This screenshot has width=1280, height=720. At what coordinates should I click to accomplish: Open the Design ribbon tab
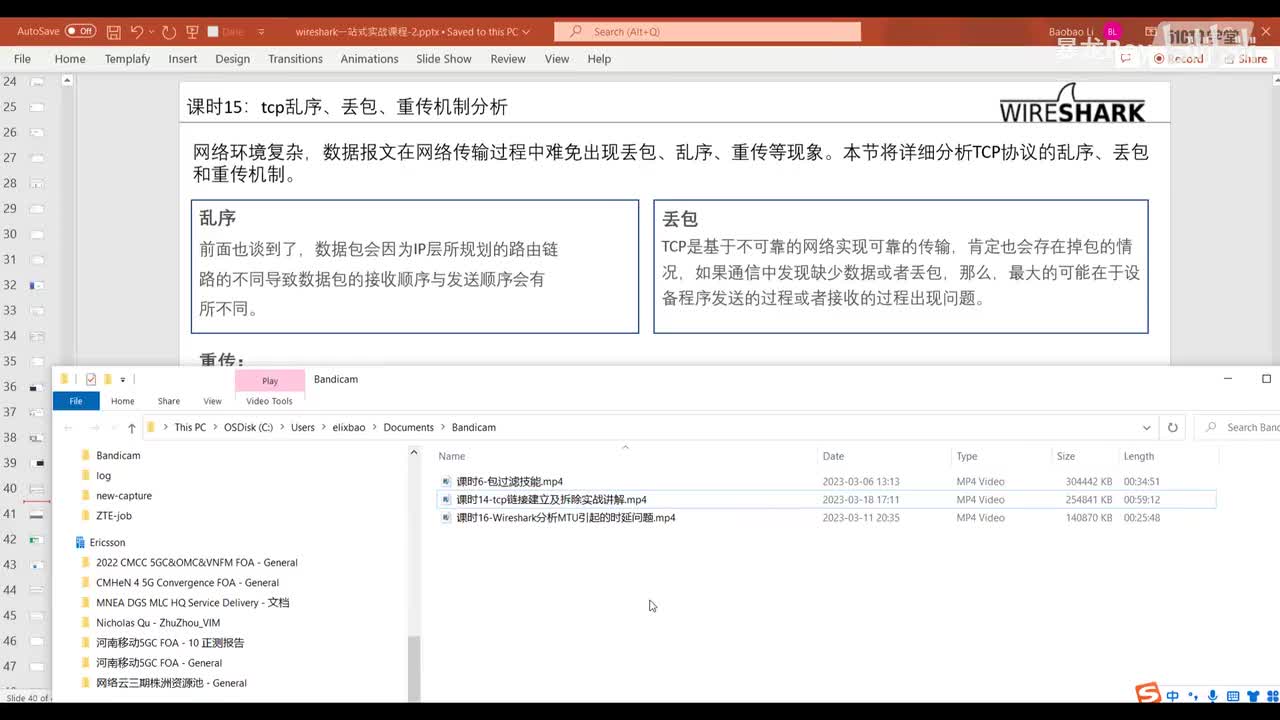click(x=232, y=59)
